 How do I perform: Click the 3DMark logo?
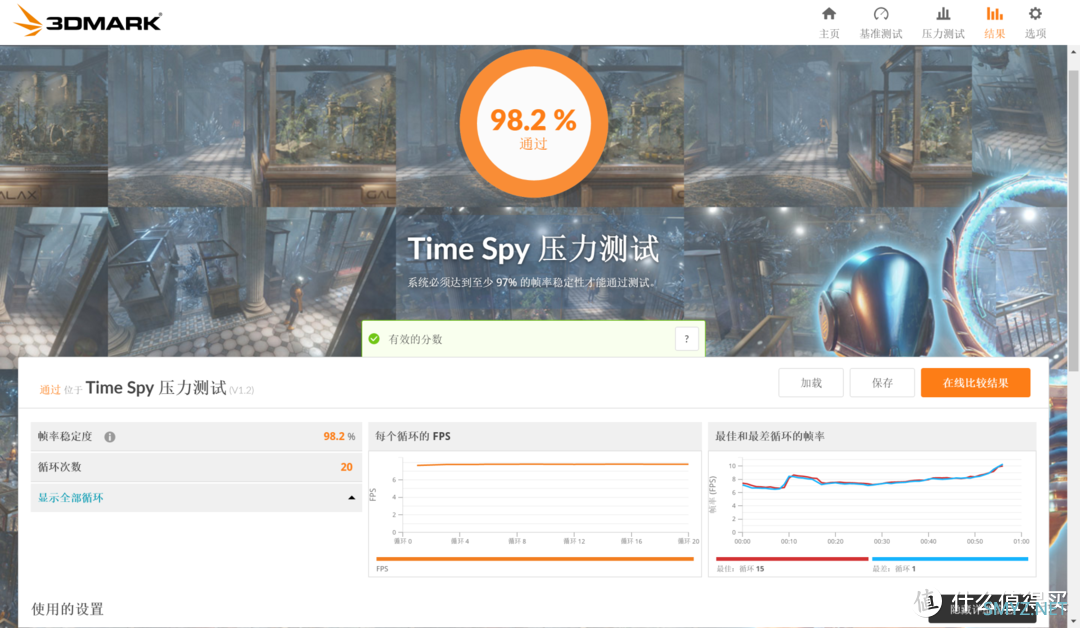point(87,21)
